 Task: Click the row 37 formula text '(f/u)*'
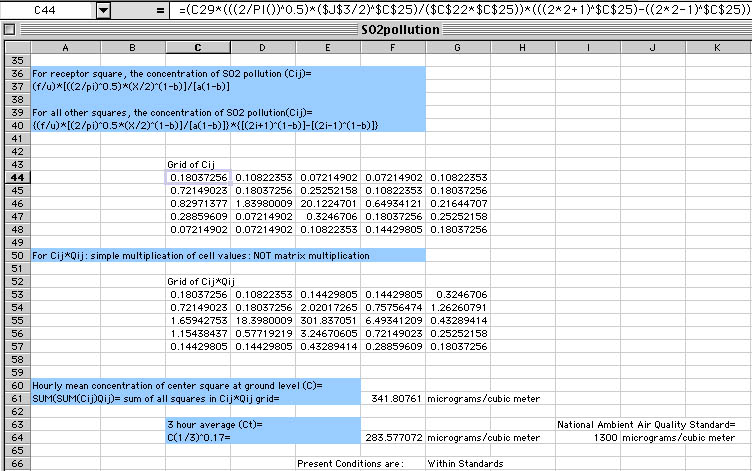point(131,86)
